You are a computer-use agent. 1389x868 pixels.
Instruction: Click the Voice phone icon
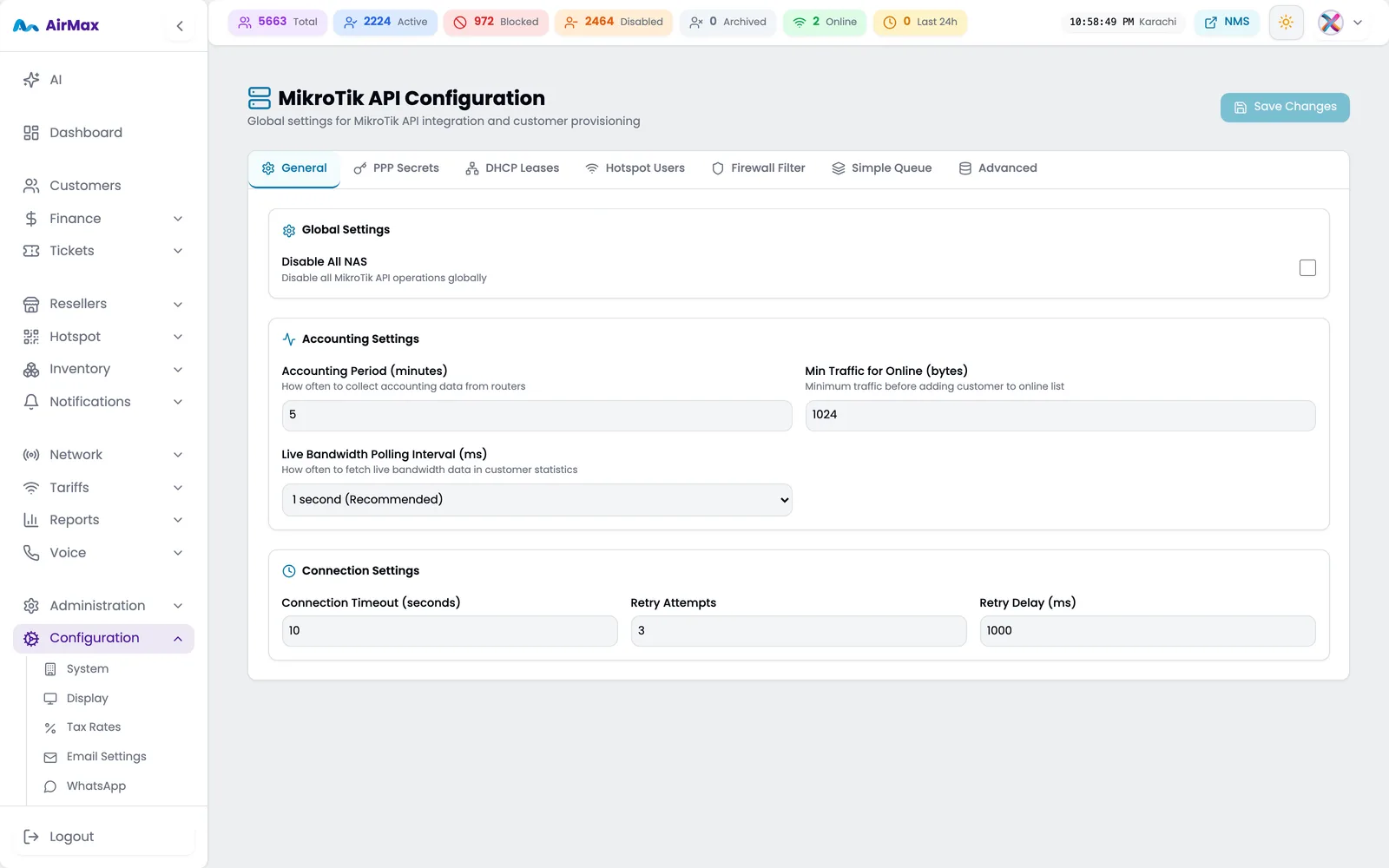tap(31, 553)
